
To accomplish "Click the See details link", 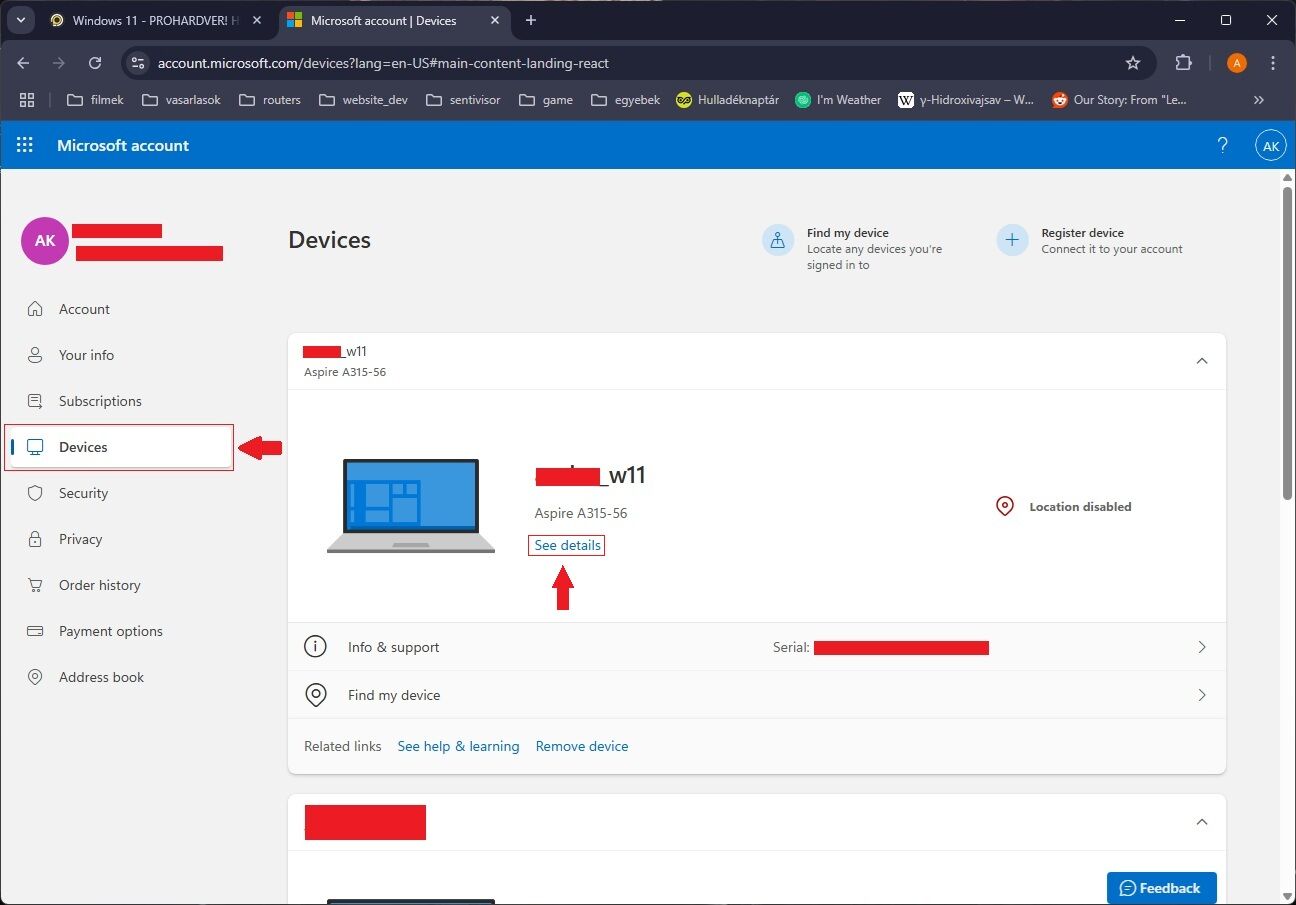I will (568, 545).
